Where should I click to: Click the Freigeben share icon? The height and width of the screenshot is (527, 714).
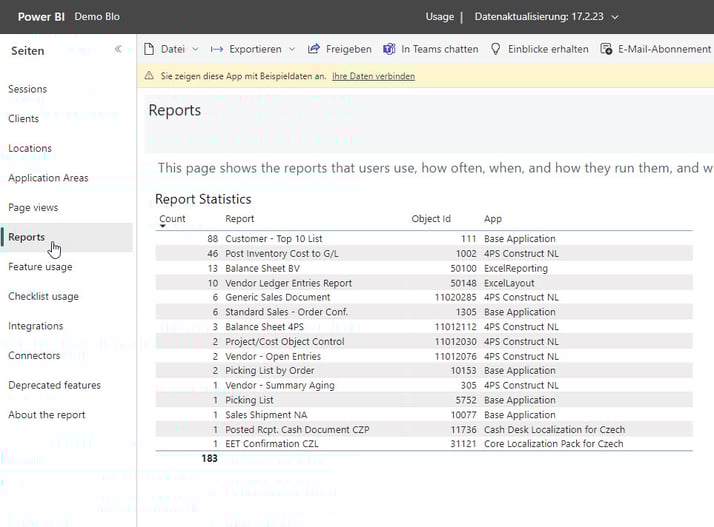click(x=314, y=49)
